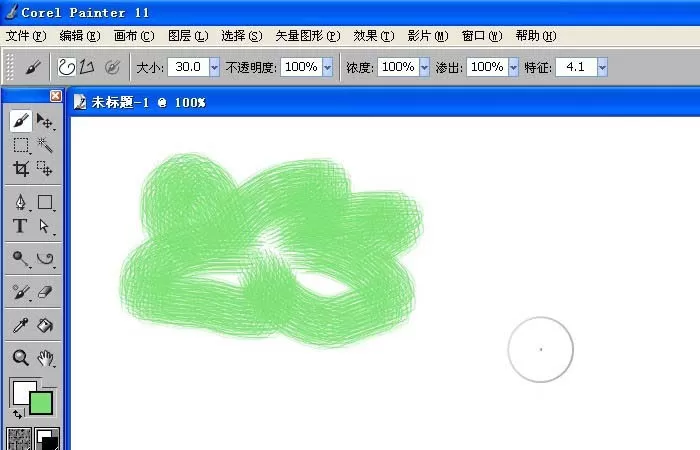Click the 渗出 value field
The width and height of the screenshot is (700, 450).
coord(487,67)
